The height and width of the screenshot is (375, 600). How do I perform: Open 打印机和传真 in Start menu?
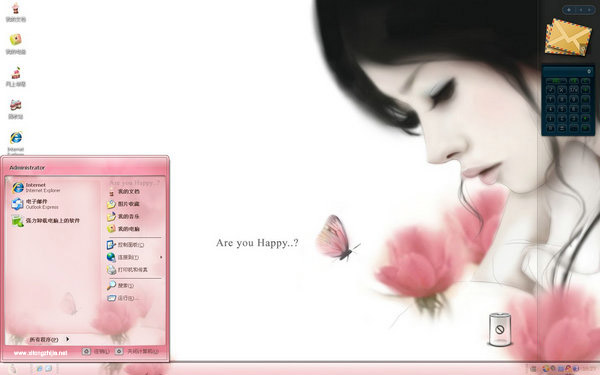127,270
